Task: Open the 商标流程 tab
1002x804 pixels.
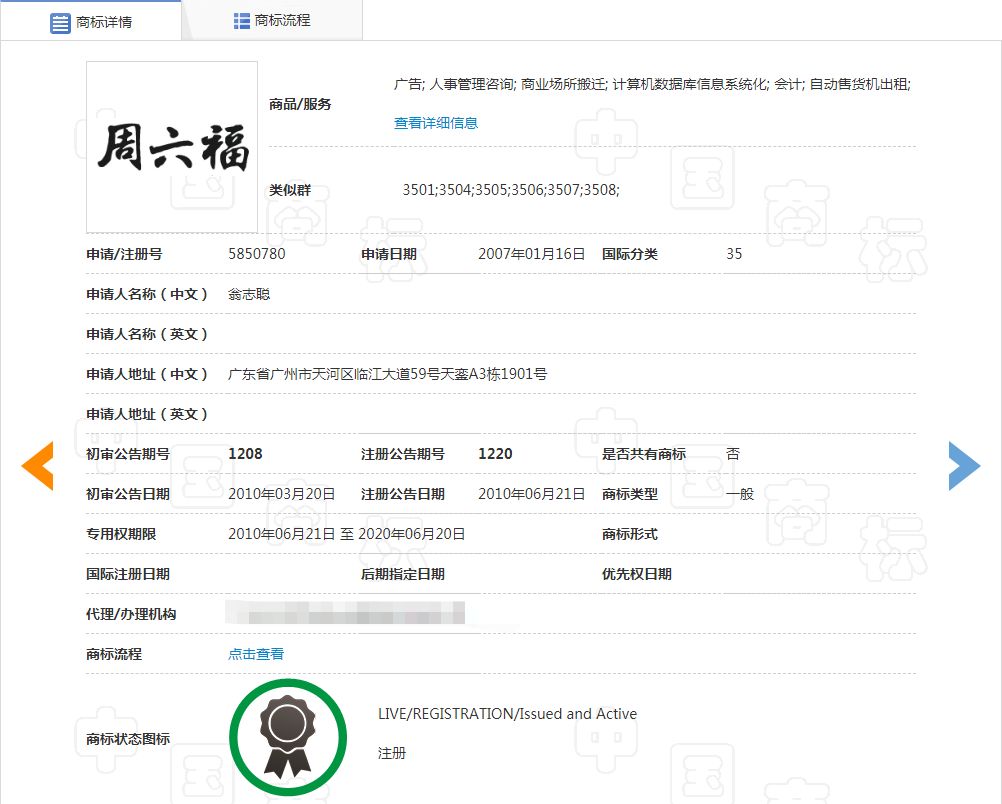Action: click(272, 20)
